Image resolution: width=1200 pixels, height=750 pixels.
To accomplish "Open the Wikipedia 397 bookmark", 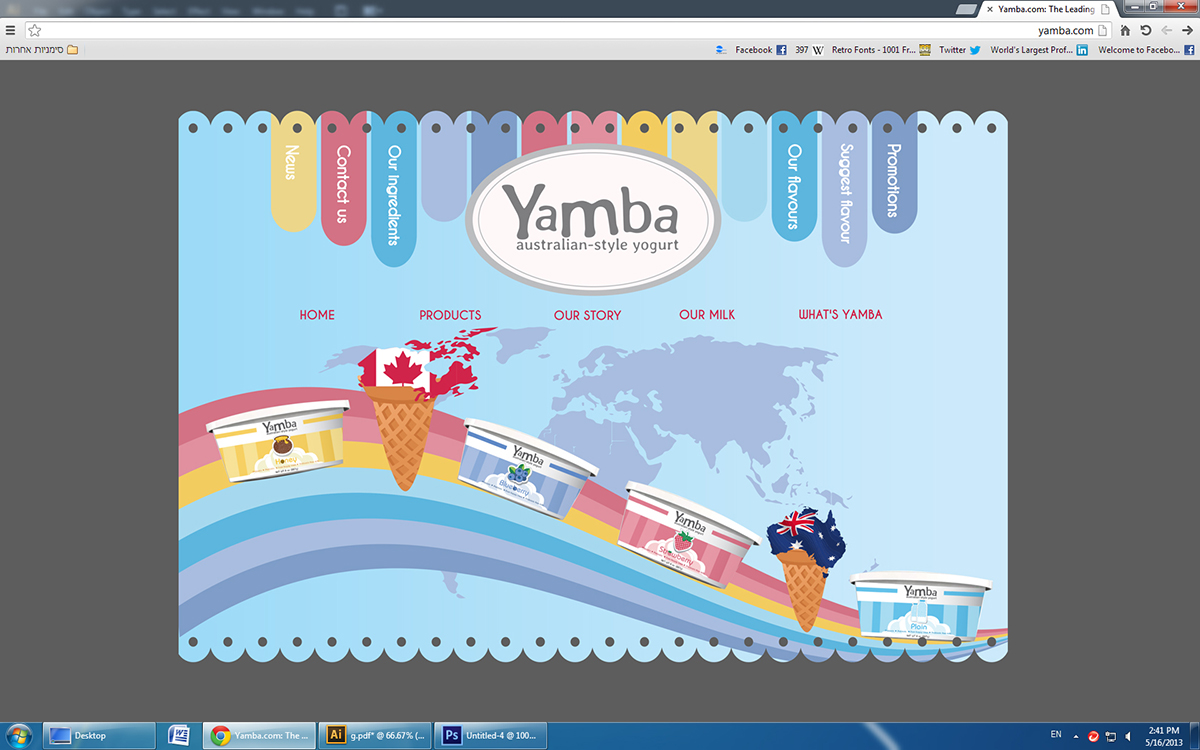I will point(809,49).
